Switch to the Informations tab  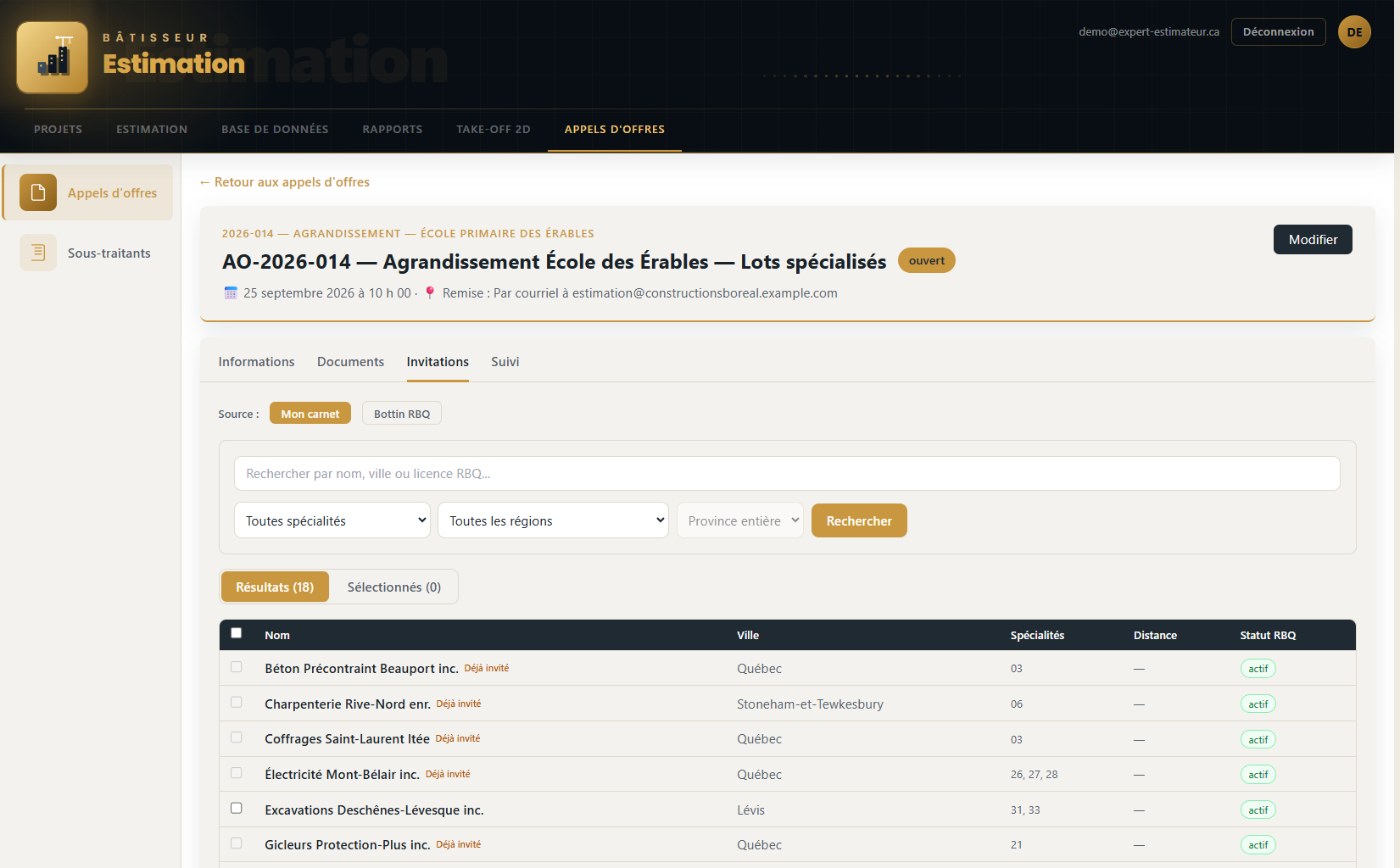(x=256, y=362)
